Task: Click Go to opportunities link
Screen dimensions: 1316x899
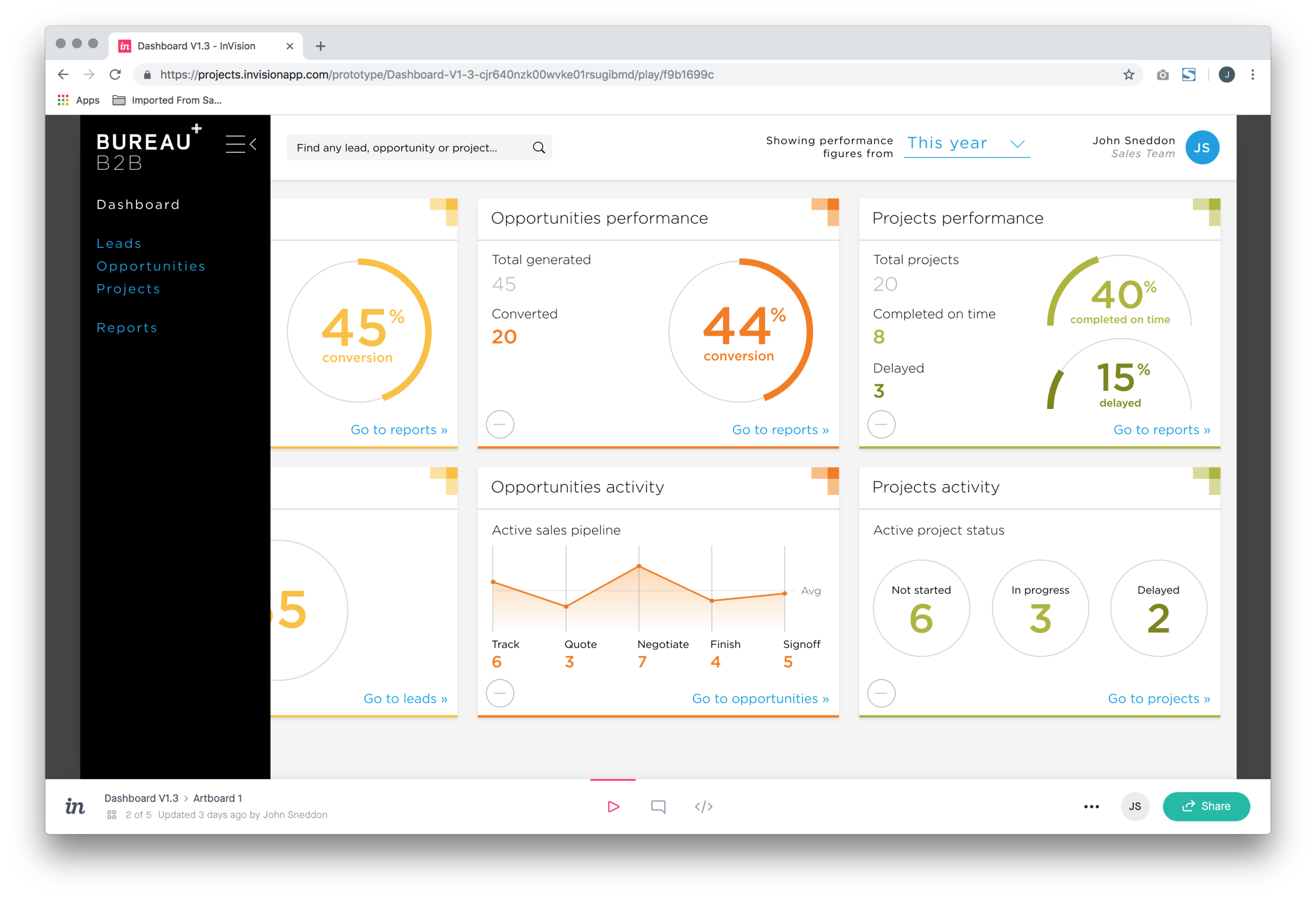Action: coord(760,698)
